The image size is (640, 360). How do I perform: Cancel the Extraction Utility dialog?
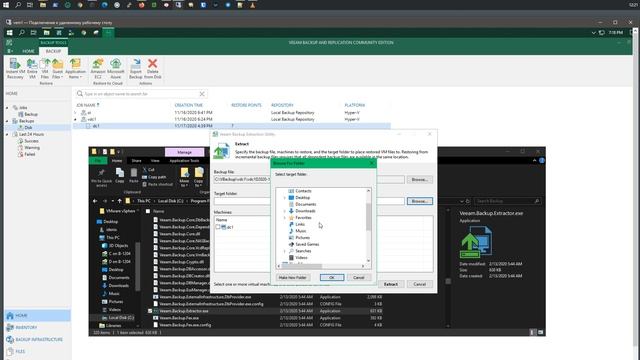point(420,284)
